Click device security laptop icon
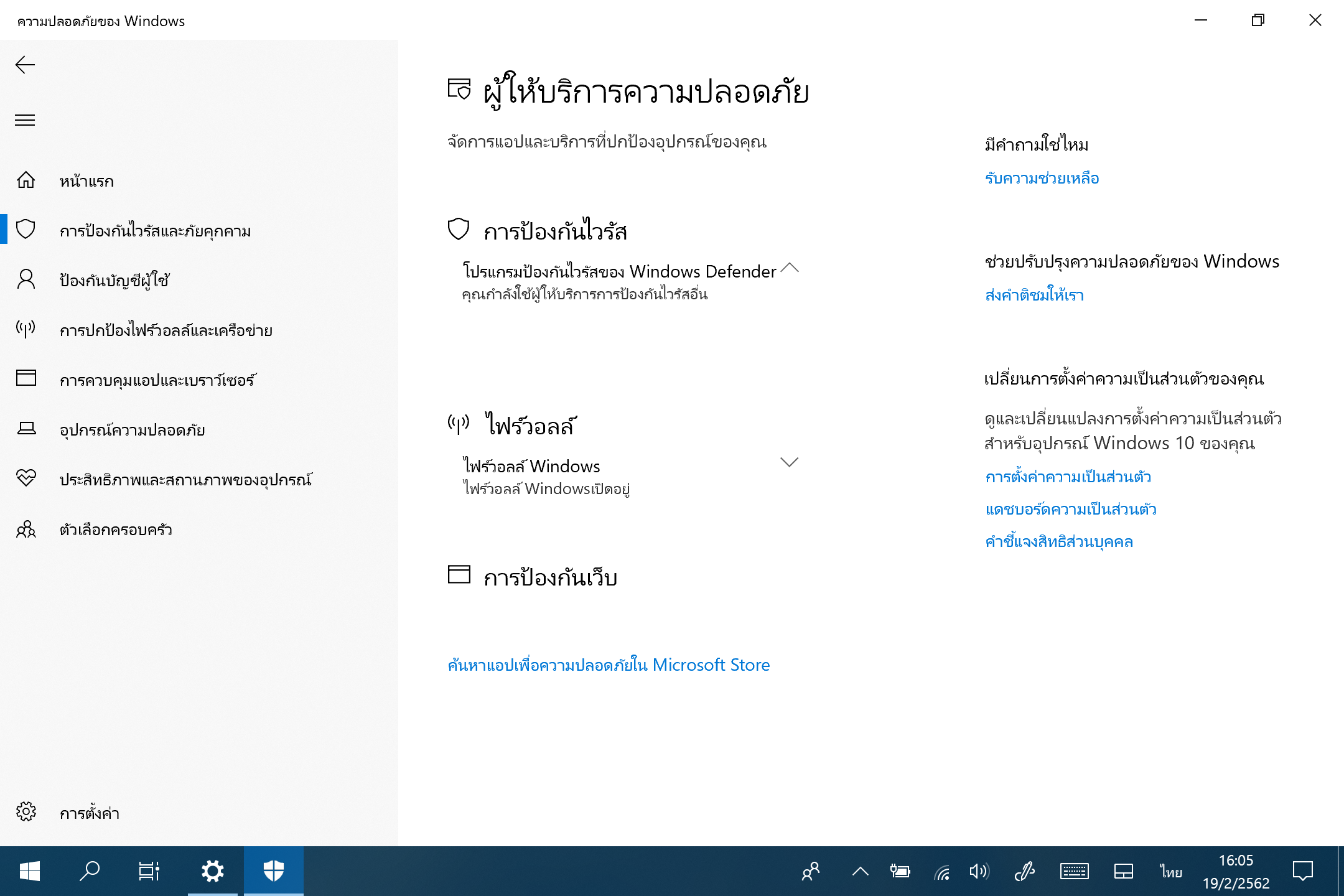Viewport: 1344px width, 896px height. tap(26, 429)
